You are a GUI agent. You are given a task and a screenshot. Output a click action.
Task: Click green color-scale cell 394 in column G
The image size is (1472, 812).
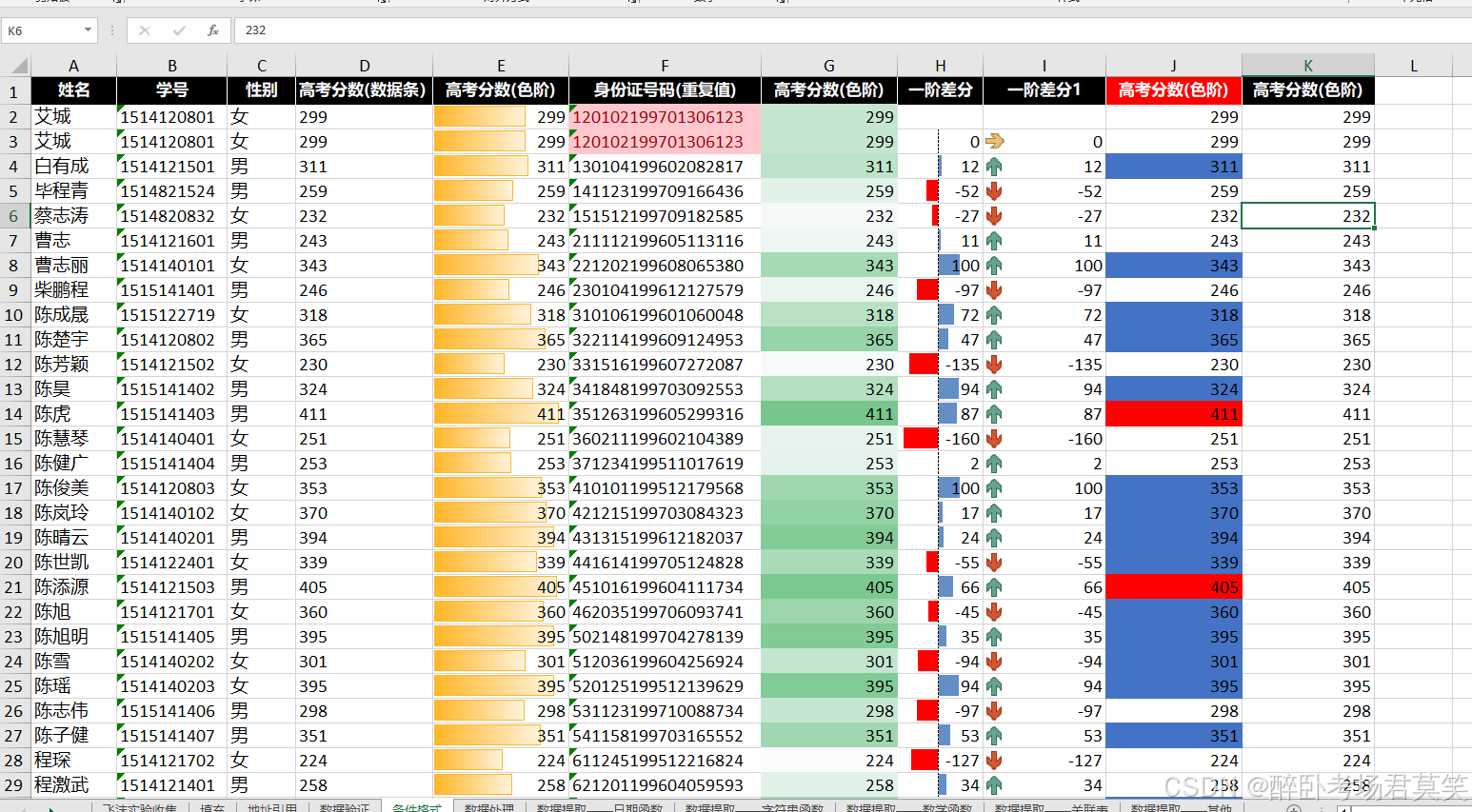coord(829,537)
